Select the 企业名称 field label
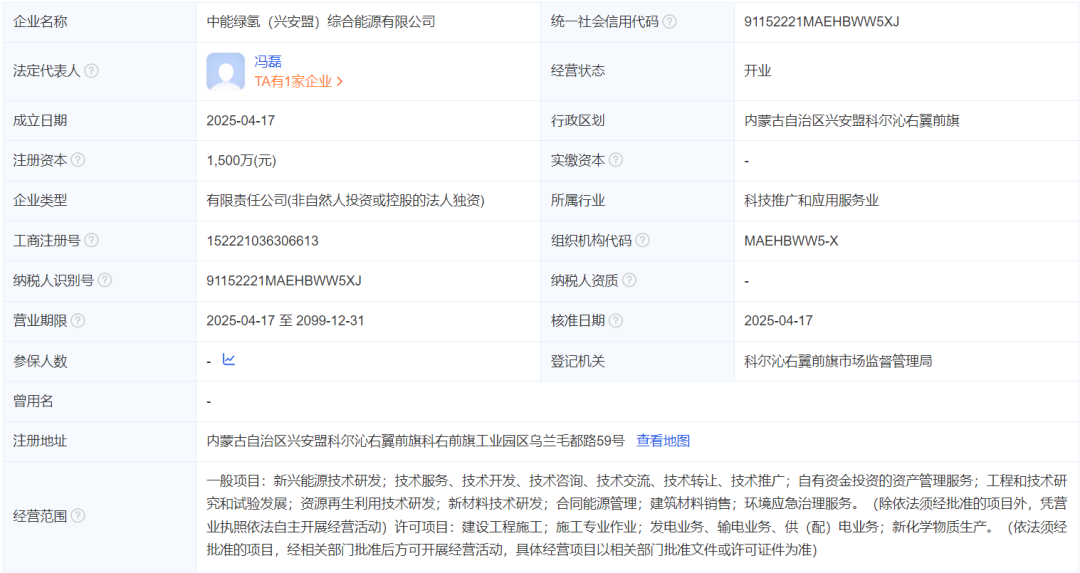 [40, 22]
